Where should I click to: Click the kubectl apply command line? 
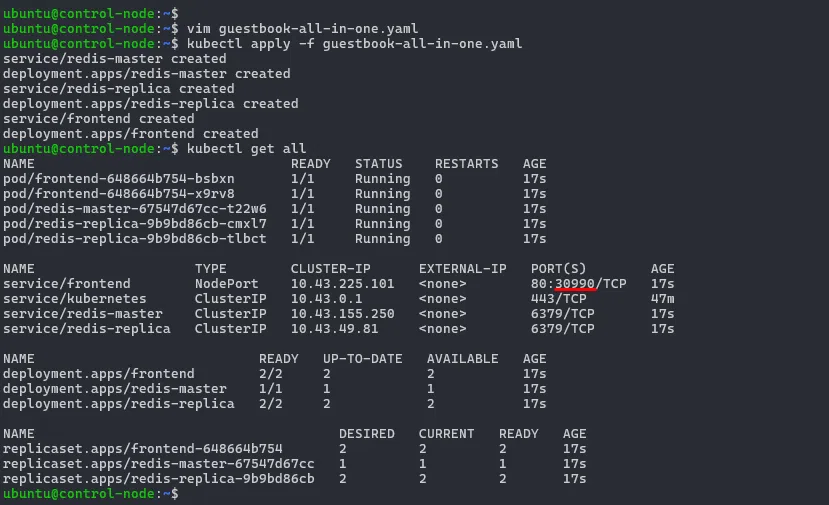354,44
